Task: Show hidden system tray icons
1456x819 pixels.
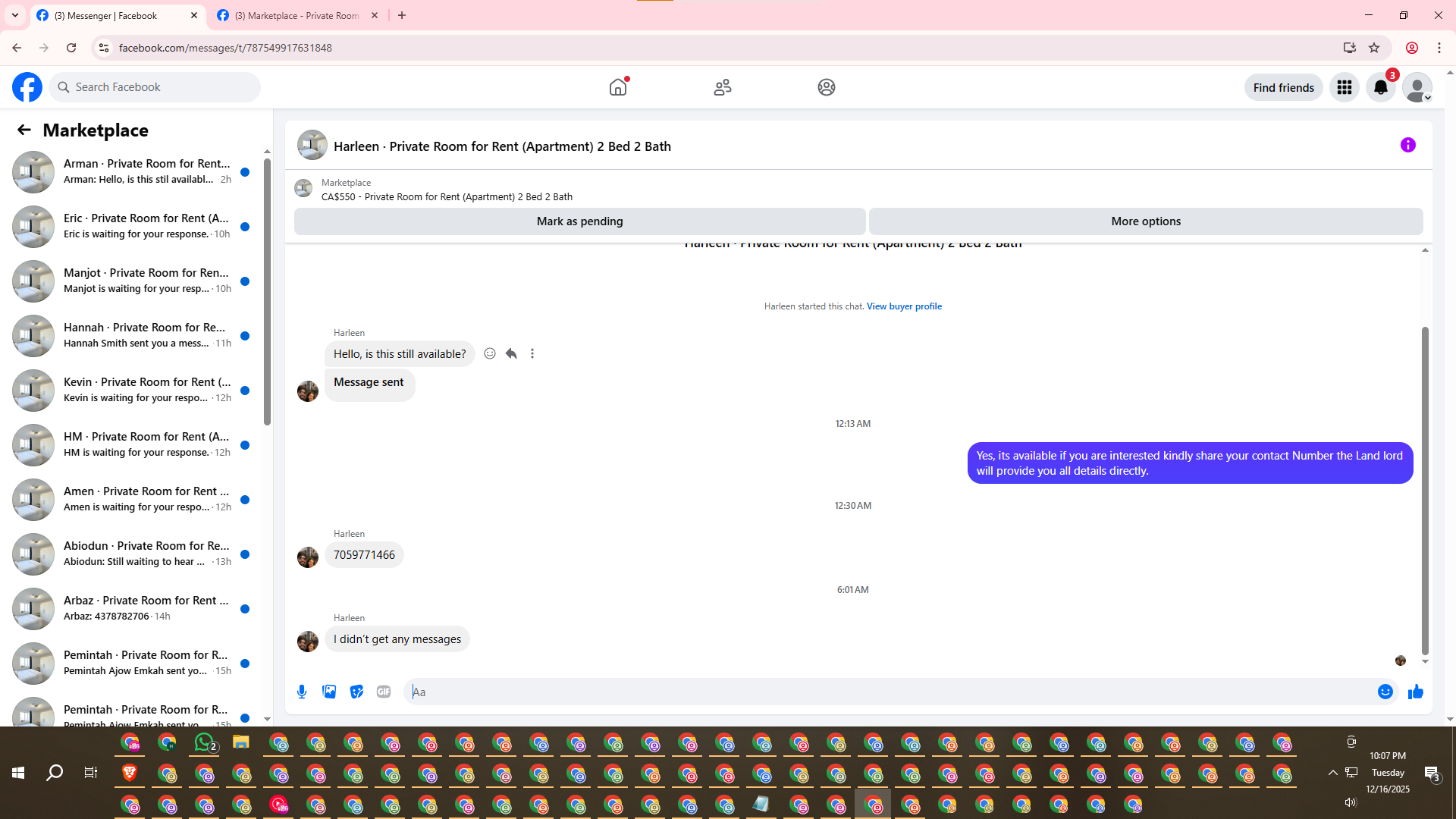Action: point(1332,773)
